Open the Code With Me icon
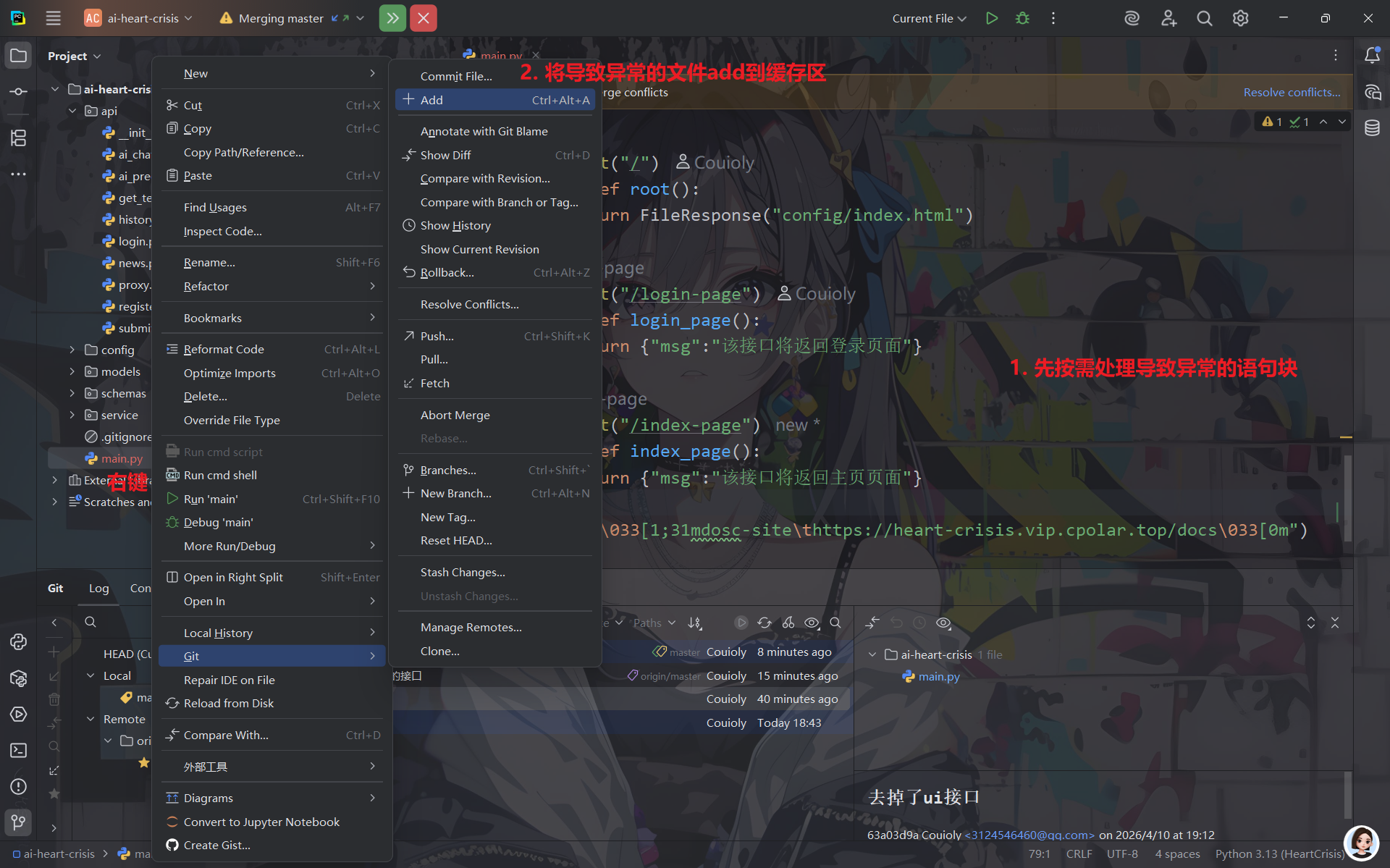This screenshot has height=868, width=1390. coord(1168,18)
